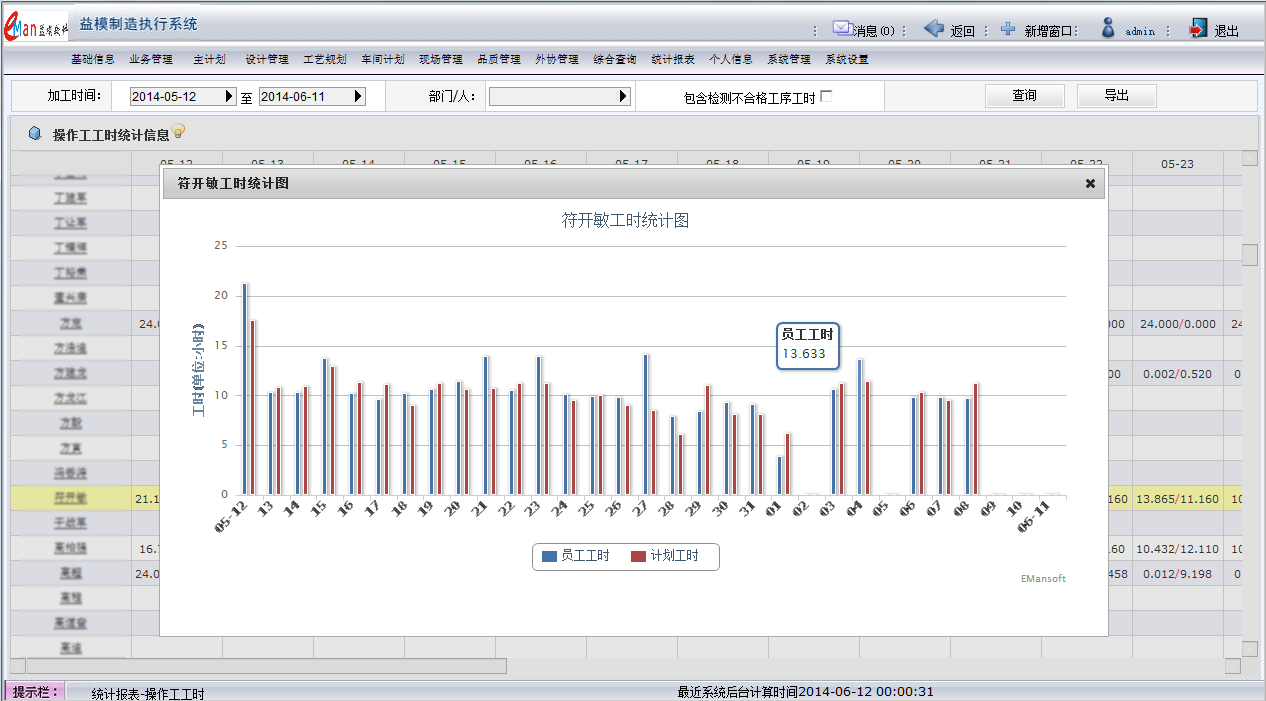Open the 车间计划 menu

click(383, 59)
